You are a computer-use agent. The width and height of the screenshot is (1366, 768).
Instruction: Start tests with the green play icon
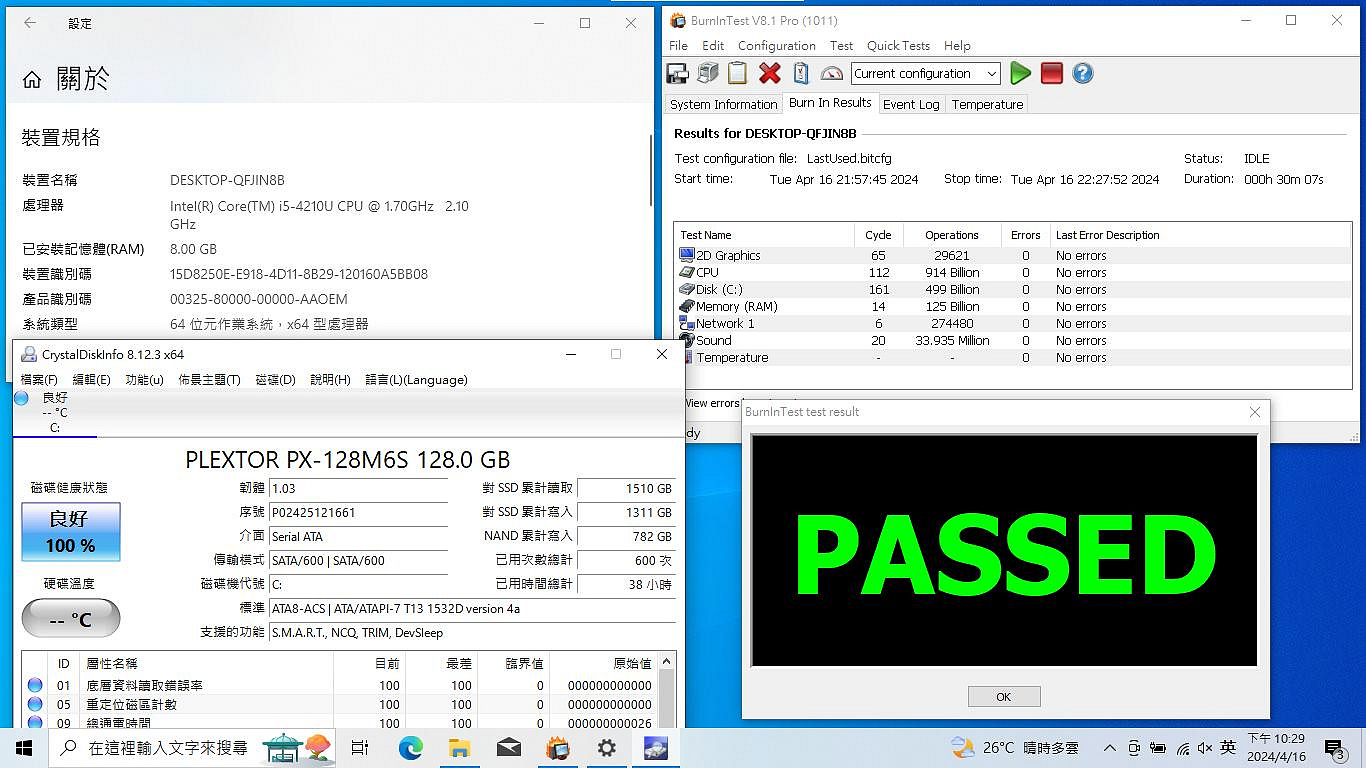[x=1020, y=73]
